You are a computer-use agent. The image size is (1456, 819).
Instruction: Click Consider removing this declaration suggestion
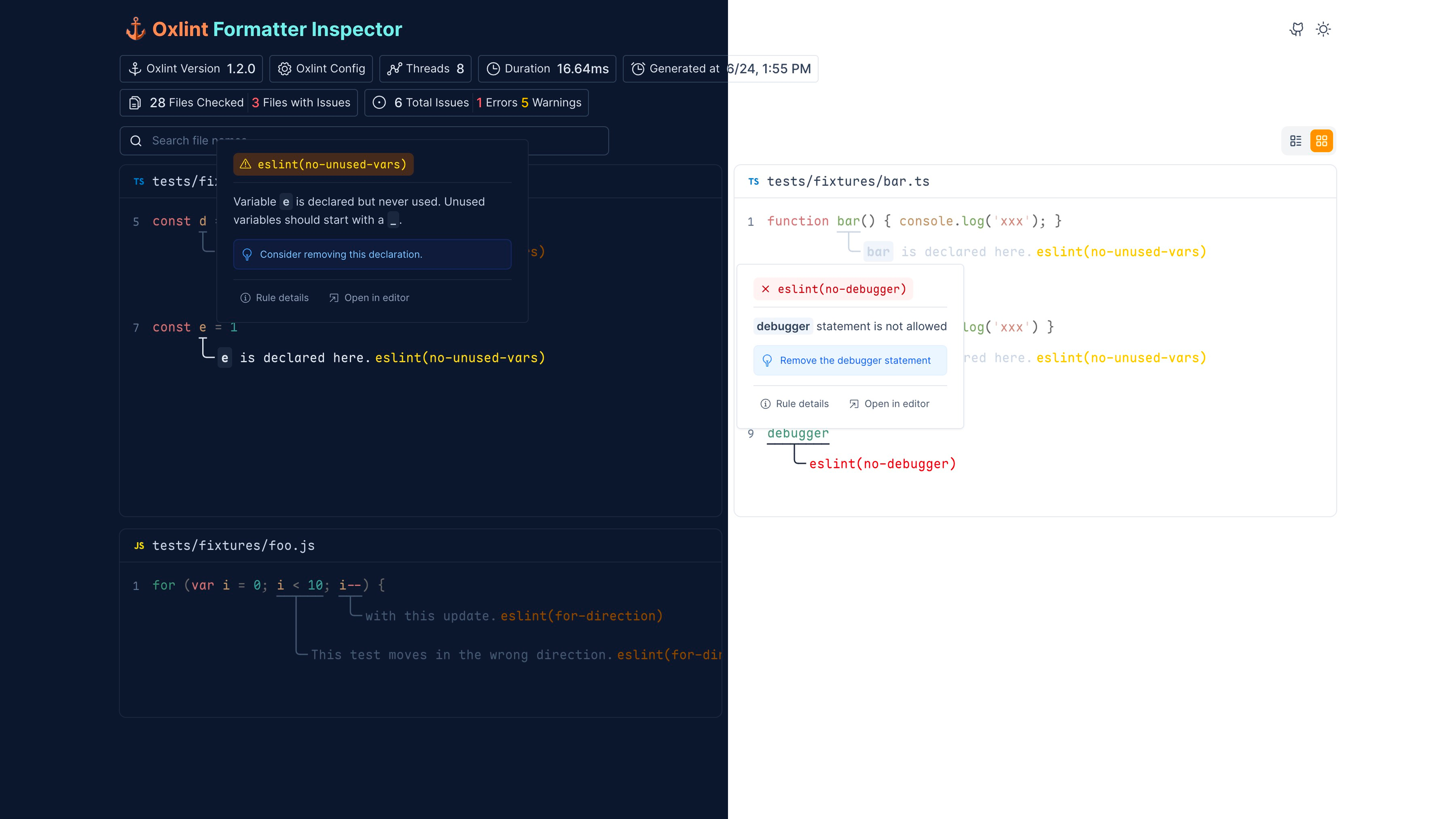click(372, 255)
